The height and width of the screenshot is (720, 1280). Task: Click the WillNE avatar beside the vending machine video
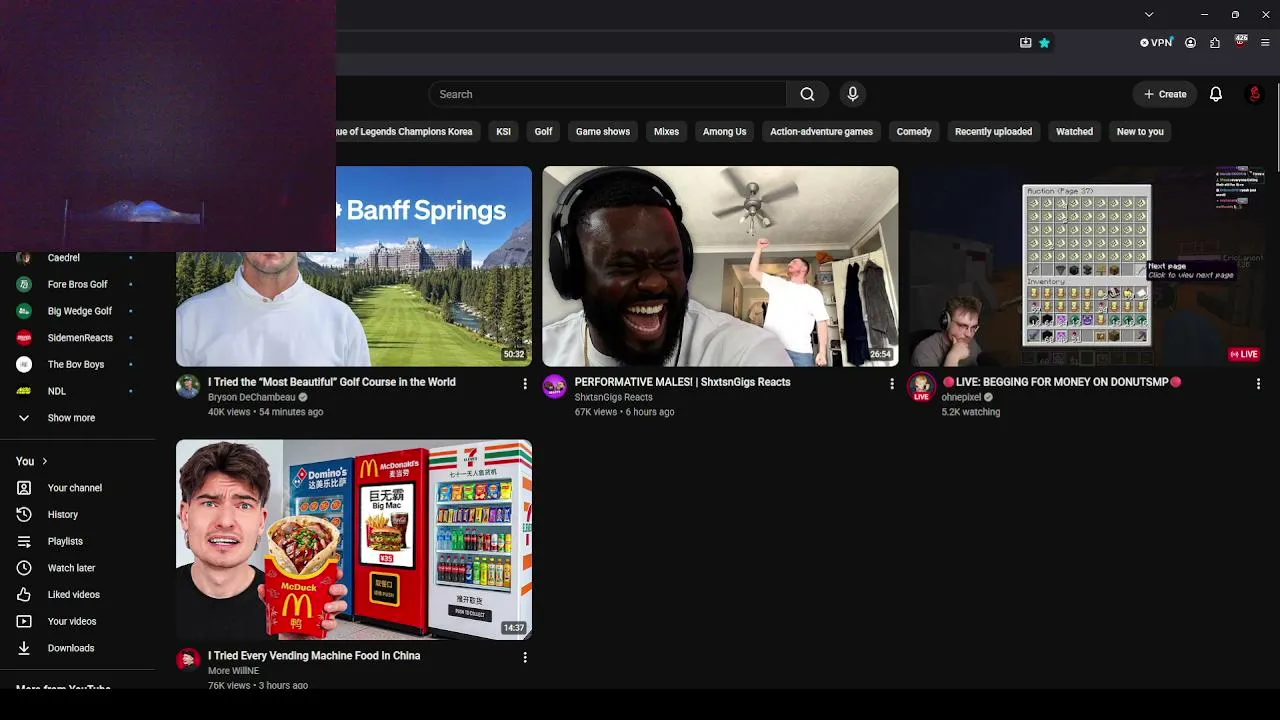[x=188, y=660]
